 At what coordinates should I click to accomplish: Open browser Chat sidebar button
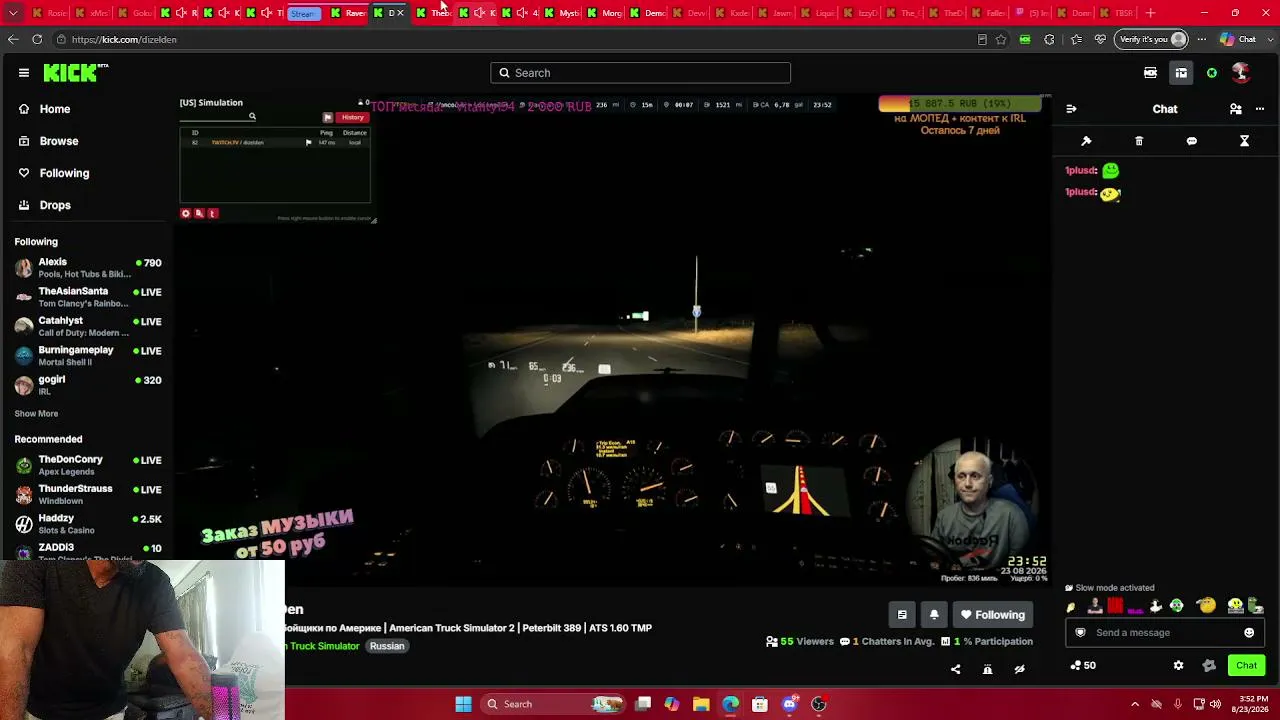(x=1237, y=40)
